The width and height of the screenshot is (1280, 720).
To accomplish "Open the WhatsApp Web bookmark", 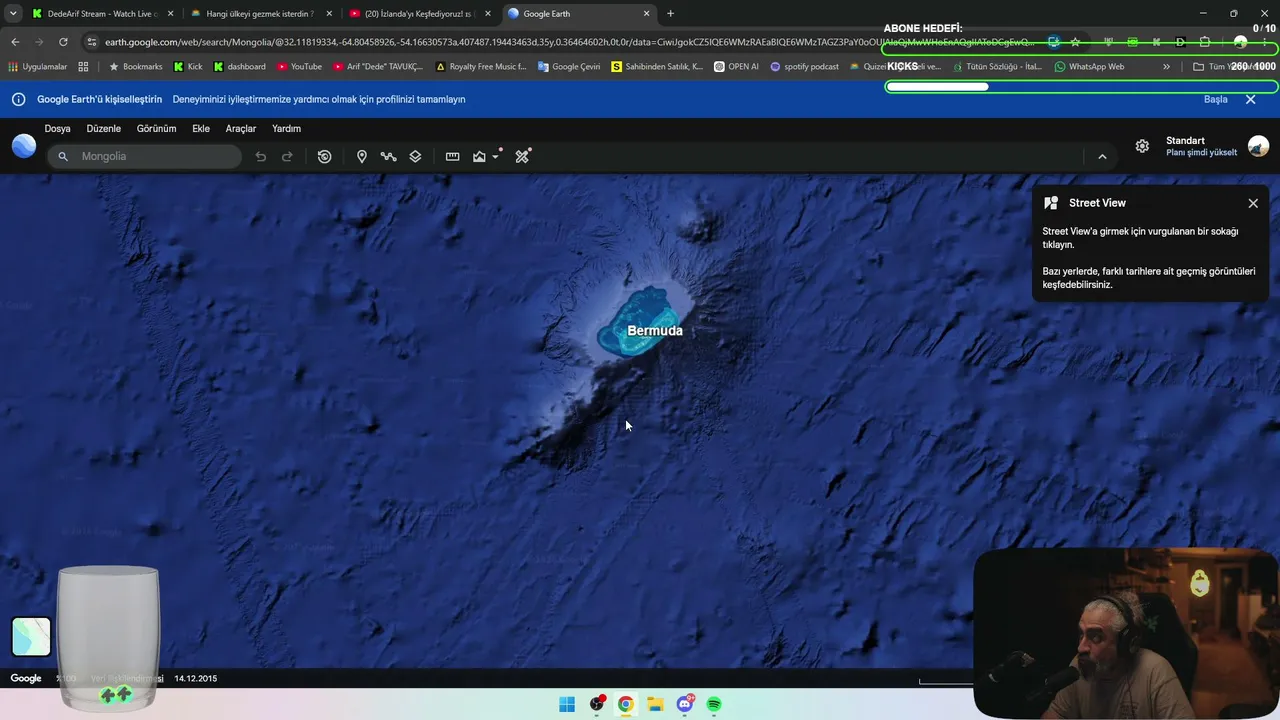I will [1089, 66].
